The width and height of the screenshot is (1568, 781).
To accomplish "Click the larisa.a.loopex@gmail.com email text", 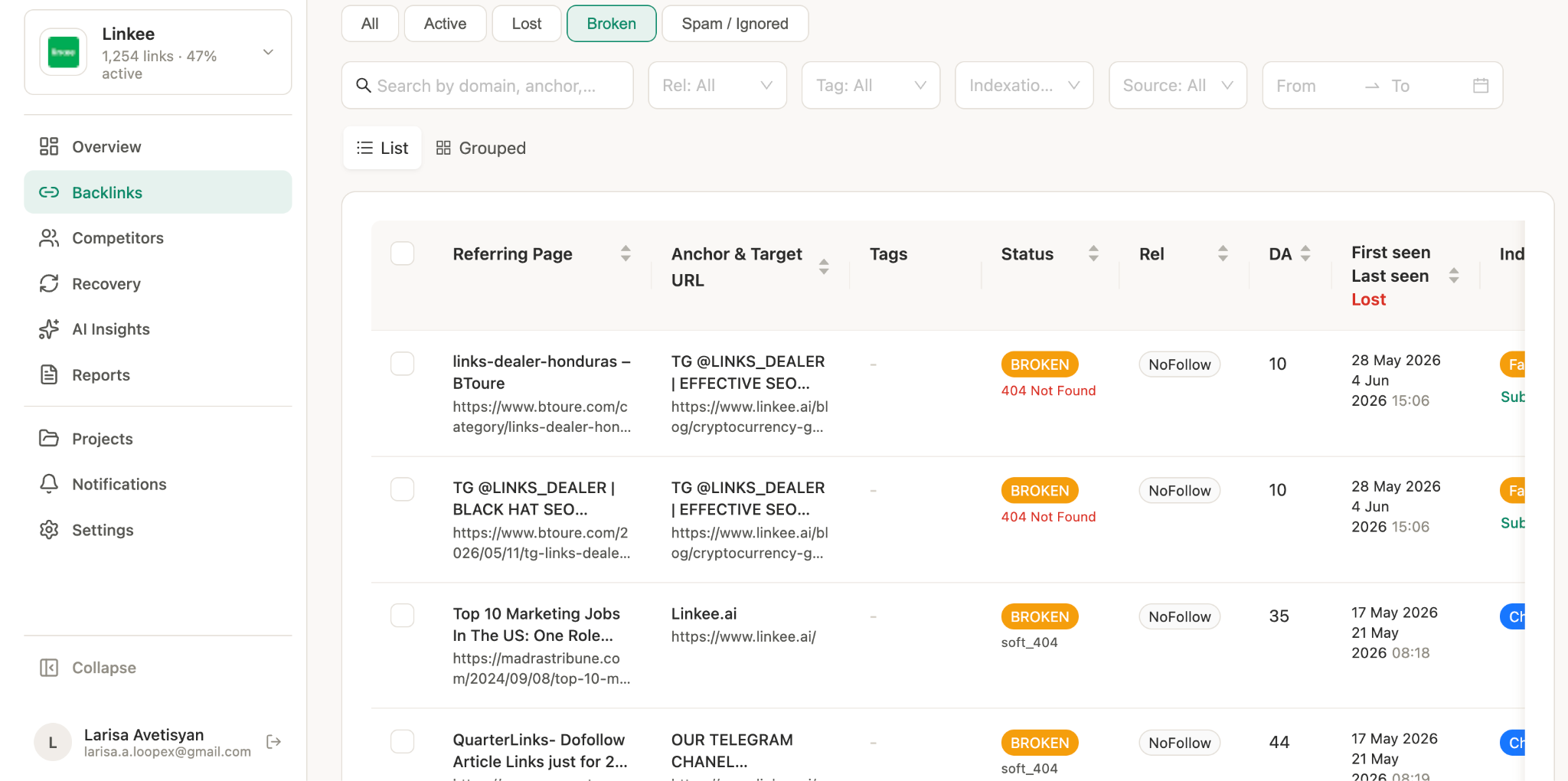I will pos(168,752).
